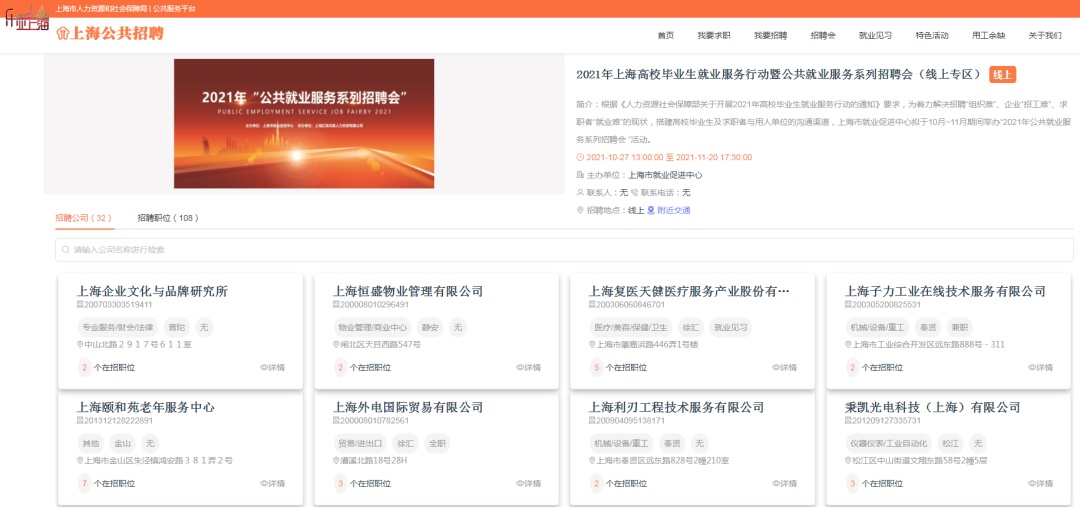Click eye icon for 上海复医天健医疗服务 details

776,368
